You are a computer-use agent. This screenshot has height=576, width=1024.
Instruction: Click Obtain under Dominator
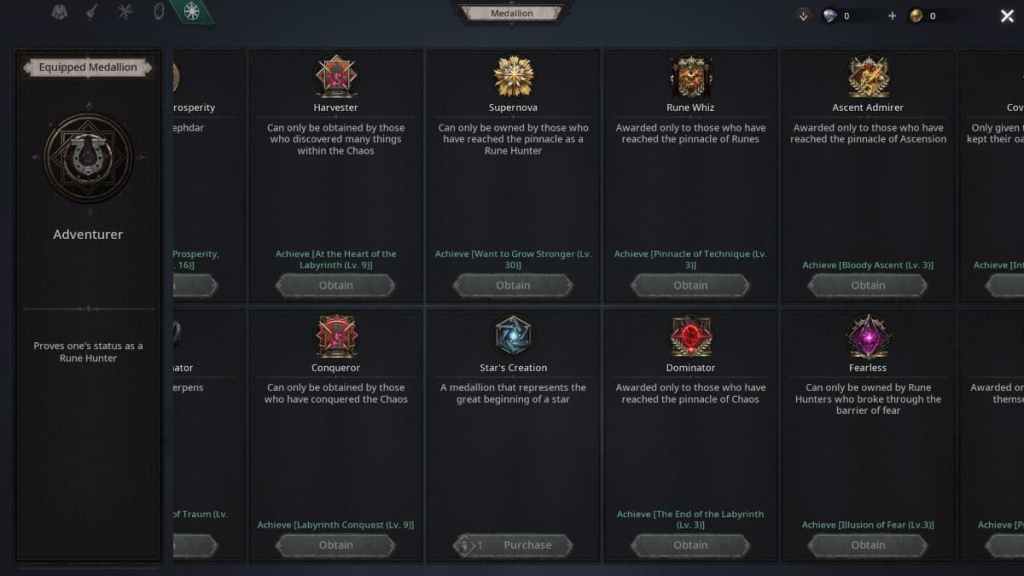[x=690, y=545]
